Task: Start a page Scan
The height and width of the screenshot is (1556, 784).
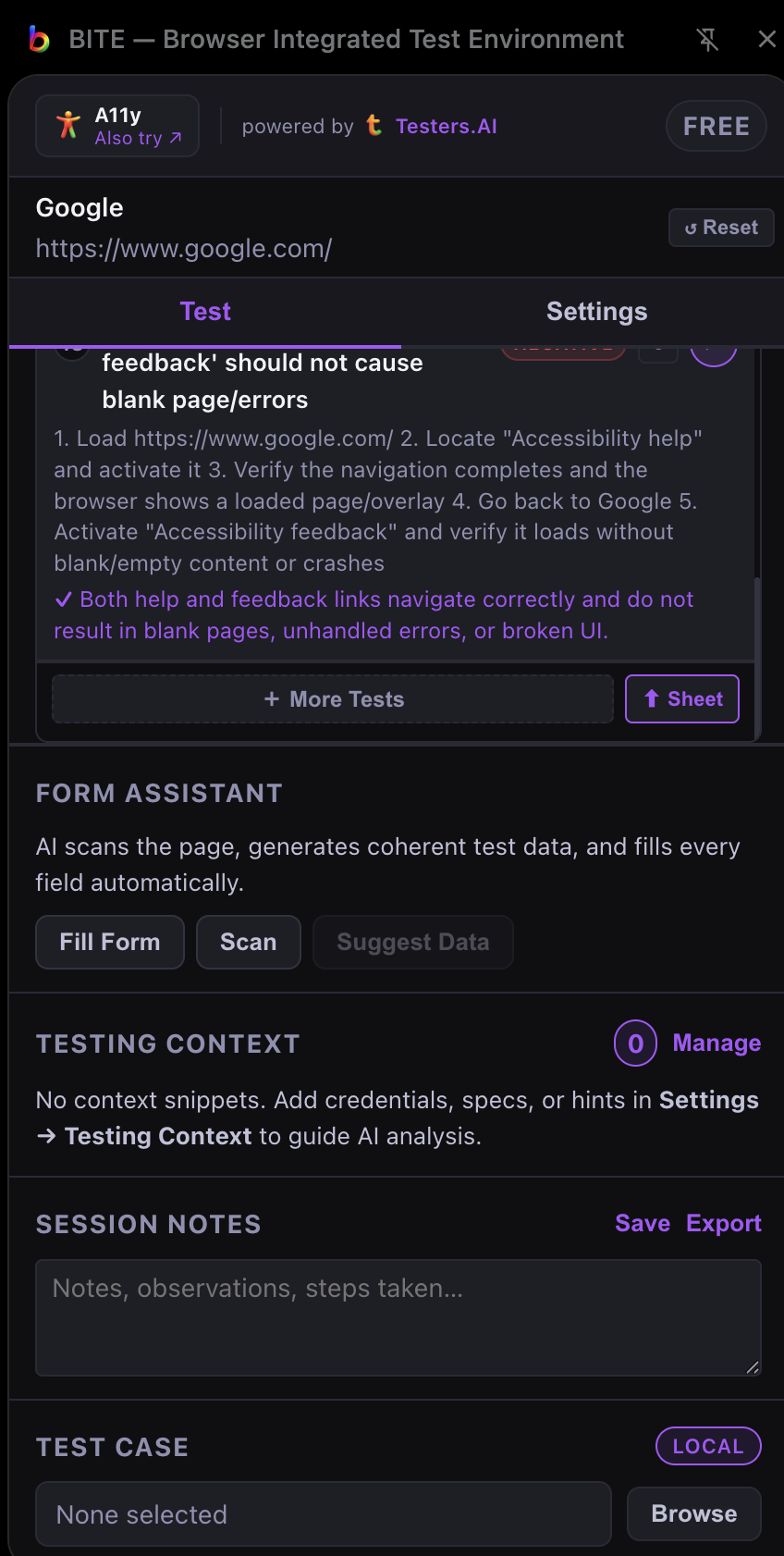Action: tap(248, 942)
